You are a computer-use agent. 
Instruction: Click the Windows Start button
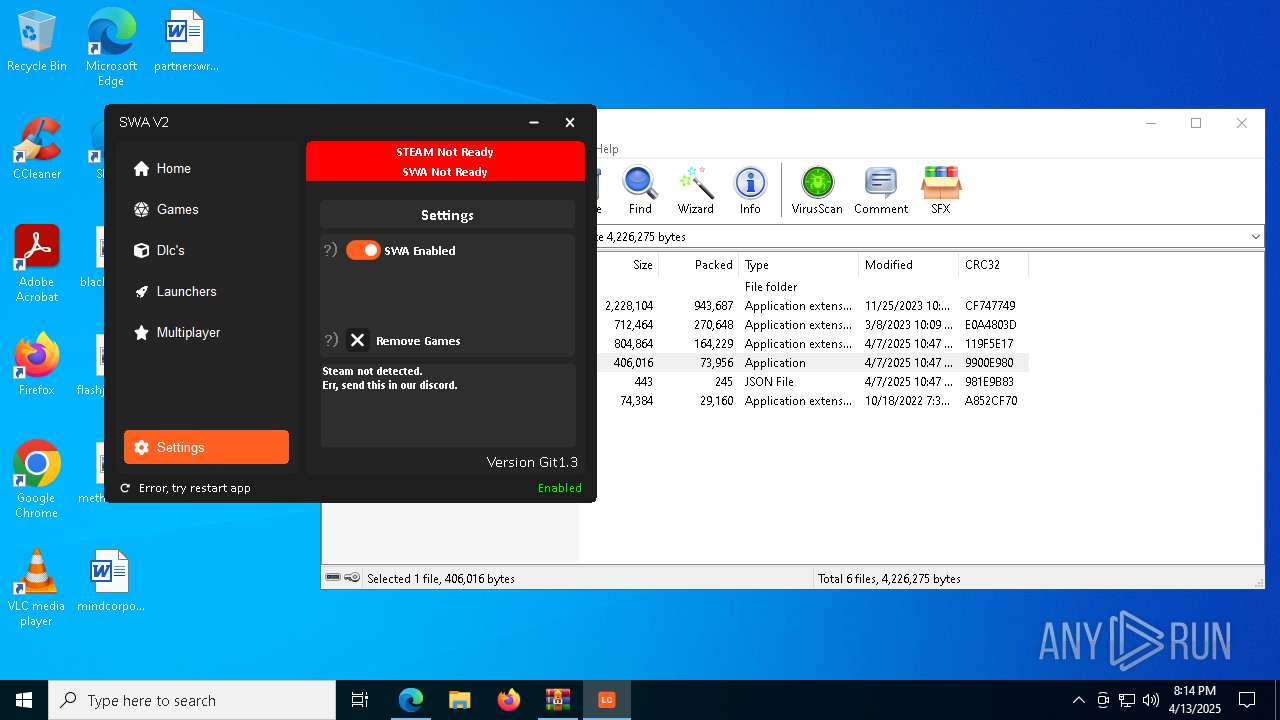(x=24, y=700)
